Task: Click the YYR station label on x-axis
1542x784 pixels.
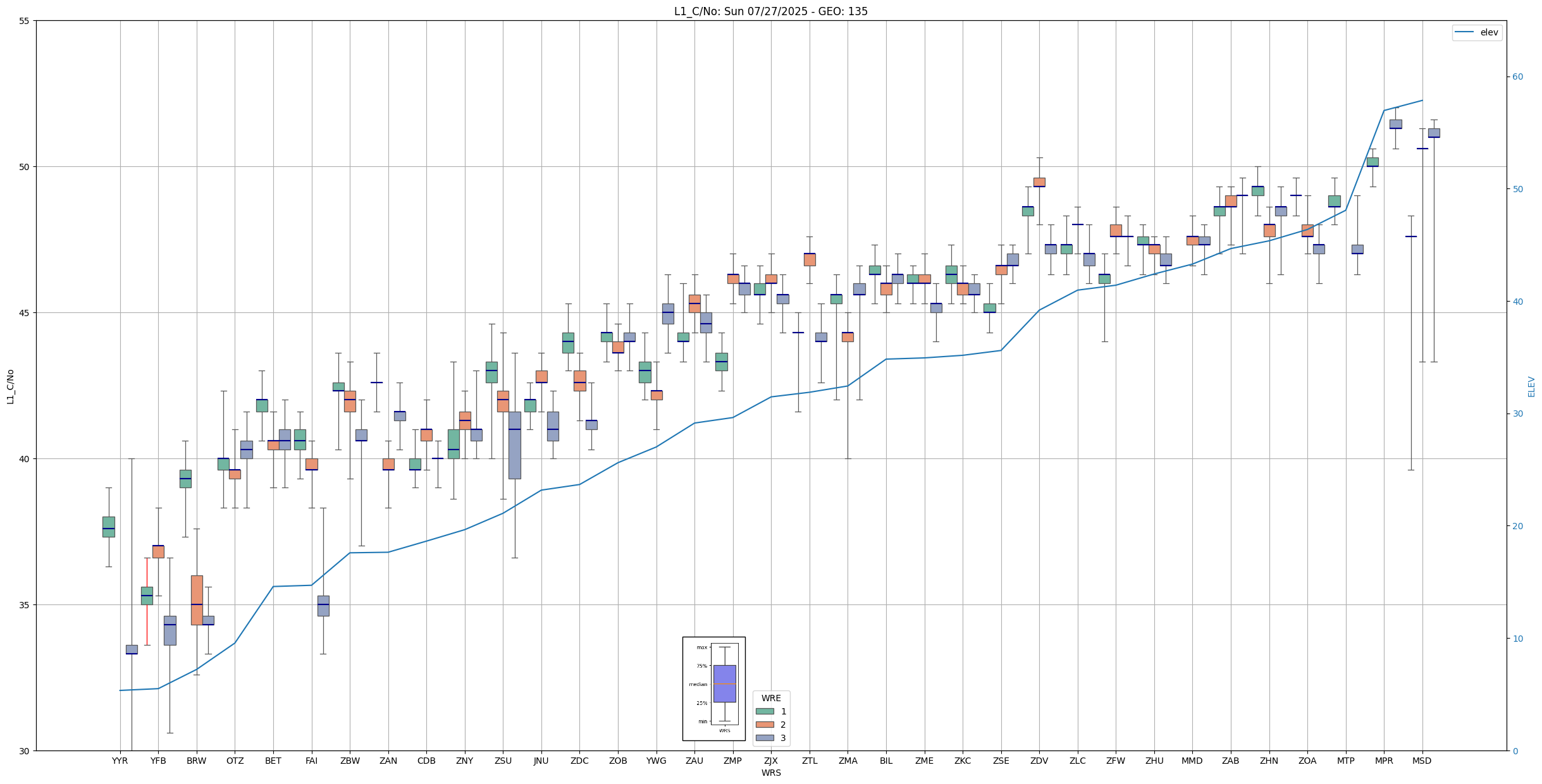Action: [x=120, y=761]
